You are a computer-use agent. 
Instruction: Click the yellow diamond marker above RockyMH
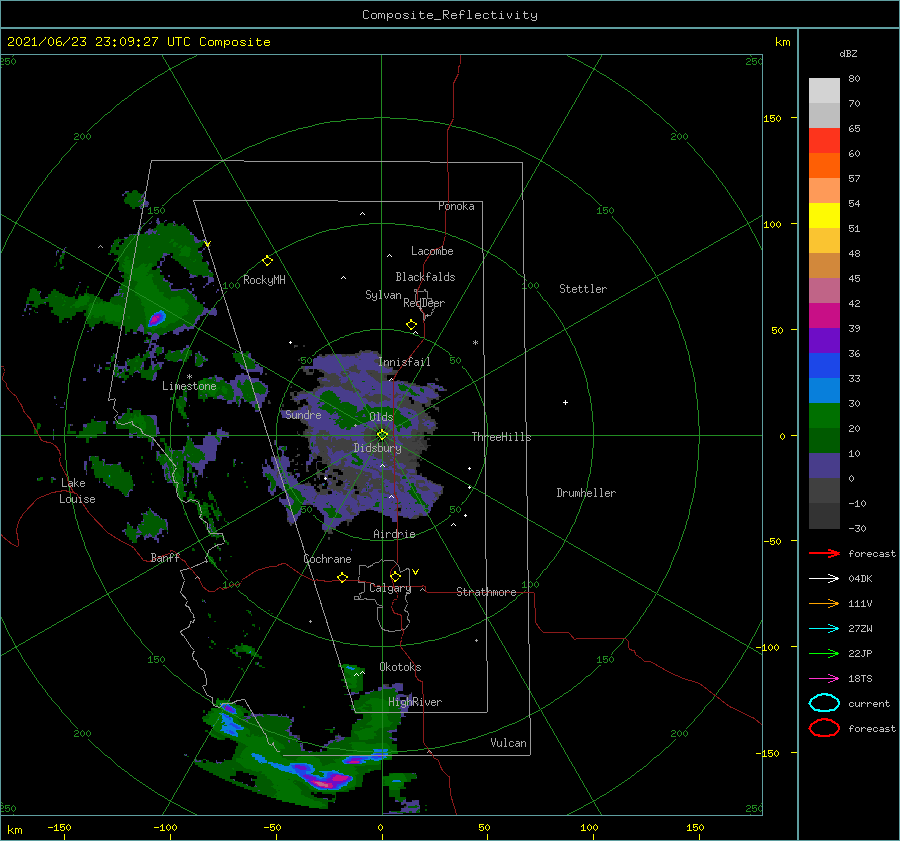tap(267, 261)
